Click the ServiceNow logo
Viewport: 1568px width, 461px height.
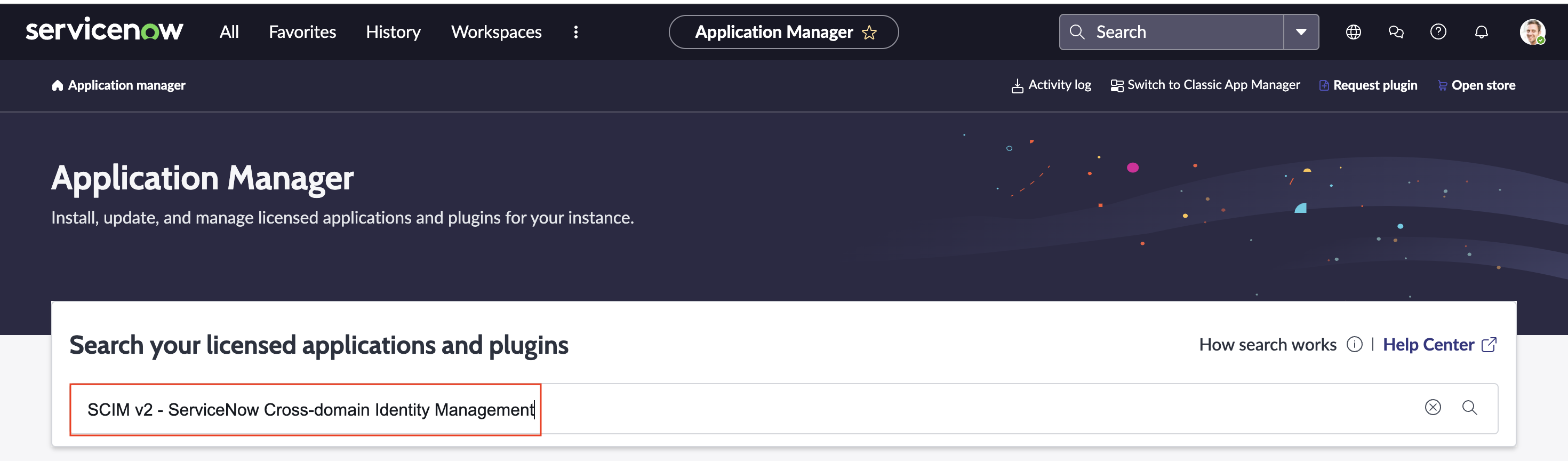104,30
